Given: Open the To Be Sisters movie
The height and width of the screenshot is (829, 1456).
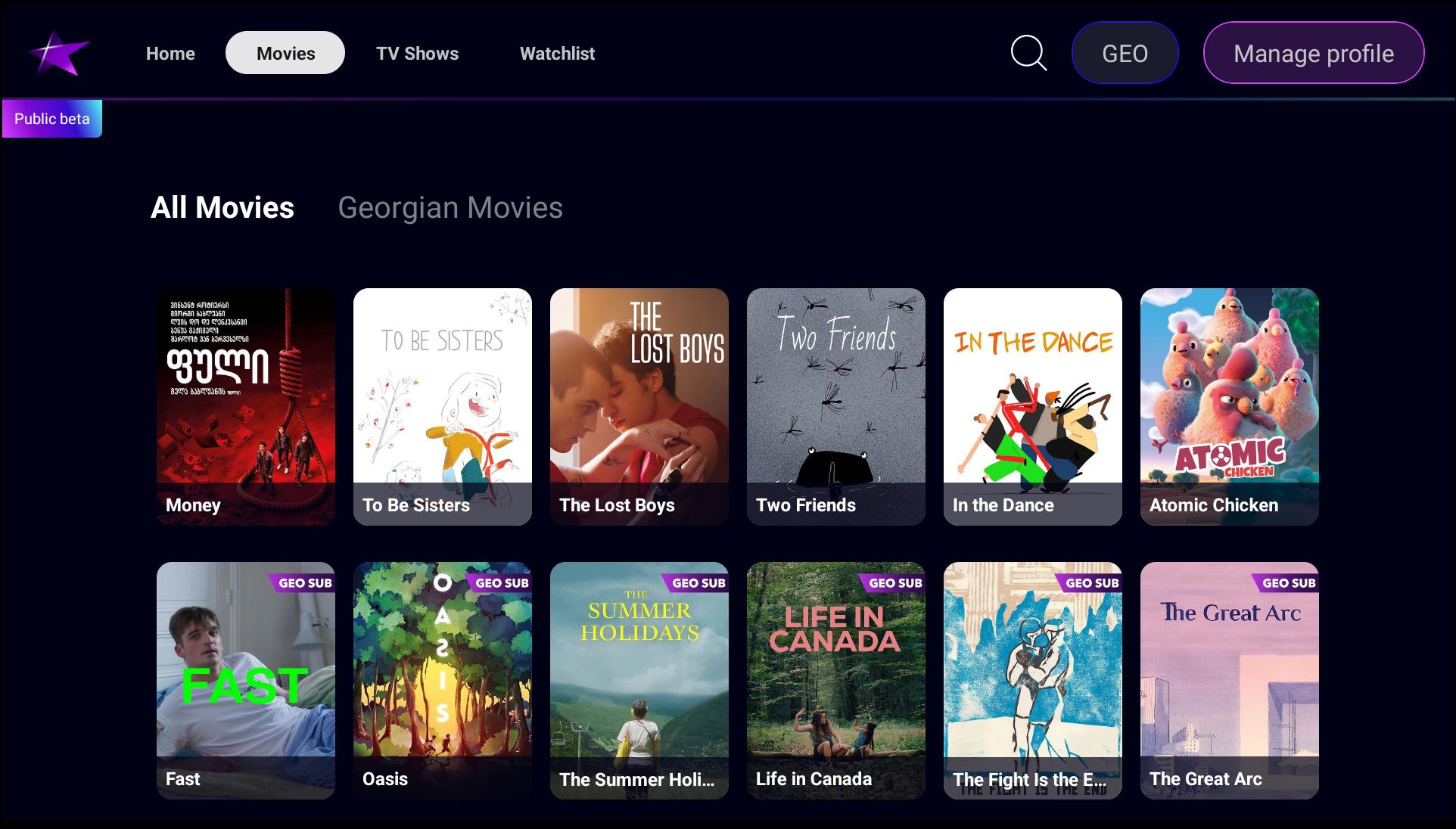Looking at the screenshot, I should 443,407.
